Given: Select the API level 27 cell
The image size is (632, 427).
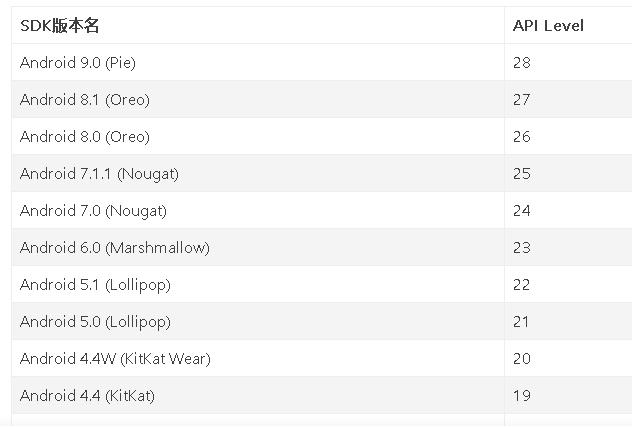Looking at the screenshot, I should click(521, 100).
